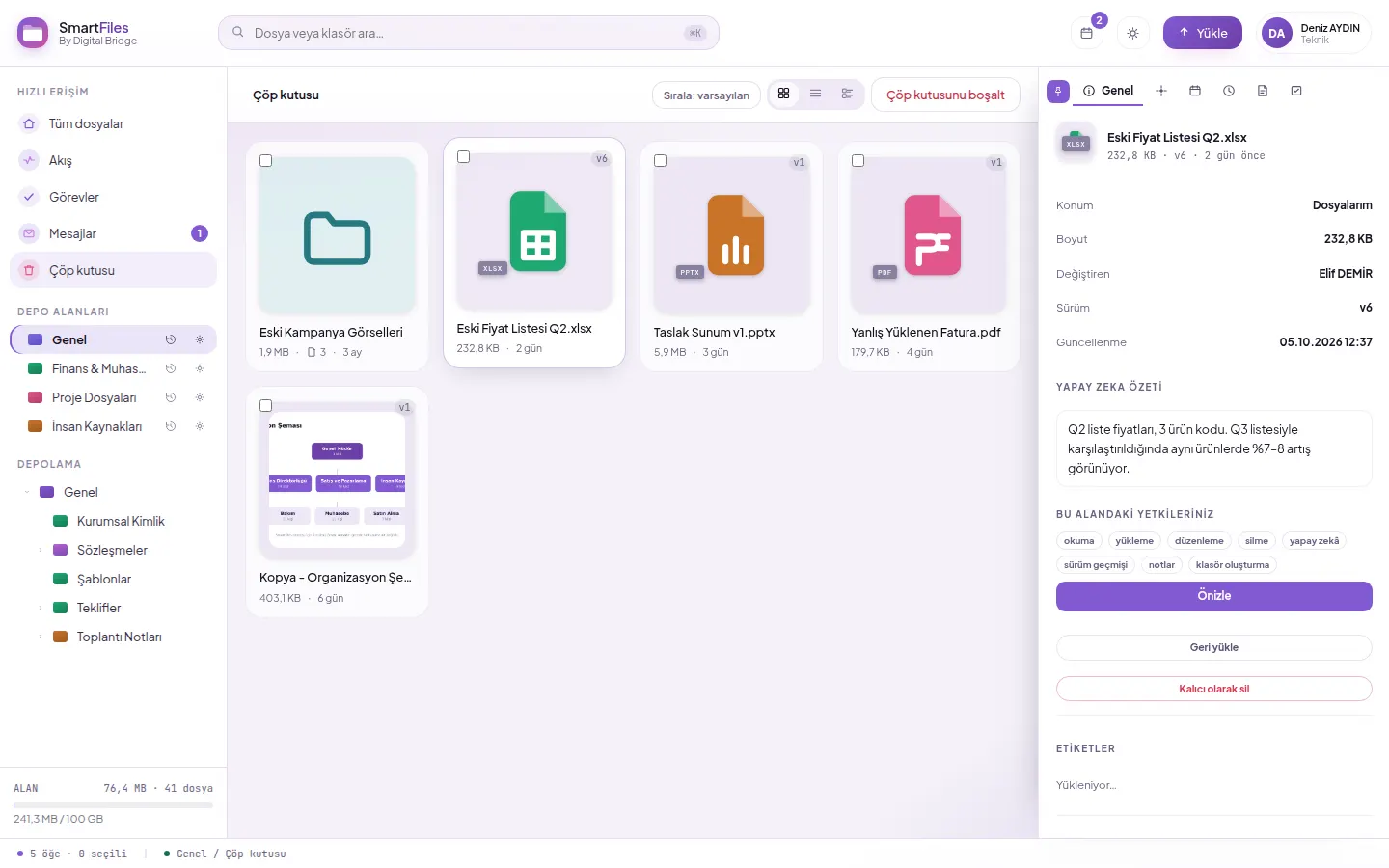Open the Deniz AYDIN user menu
This screenshot has width=1389, height=868.
pyautogui.click(x=1316, y=33)
